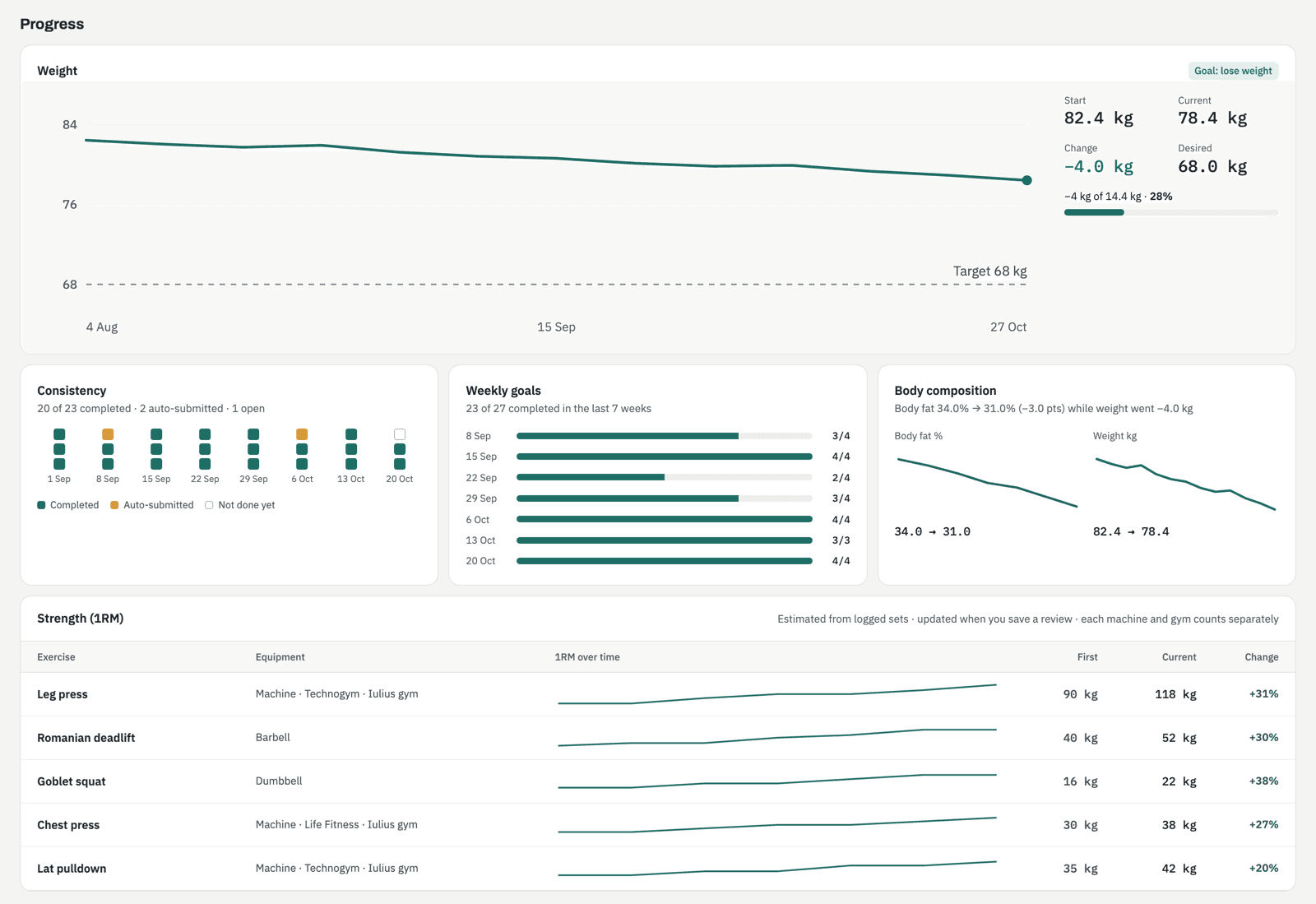Open the Weight kg sparkline chart
The height and width of the screenshot is (904, 1316).
coord(1185,484)
